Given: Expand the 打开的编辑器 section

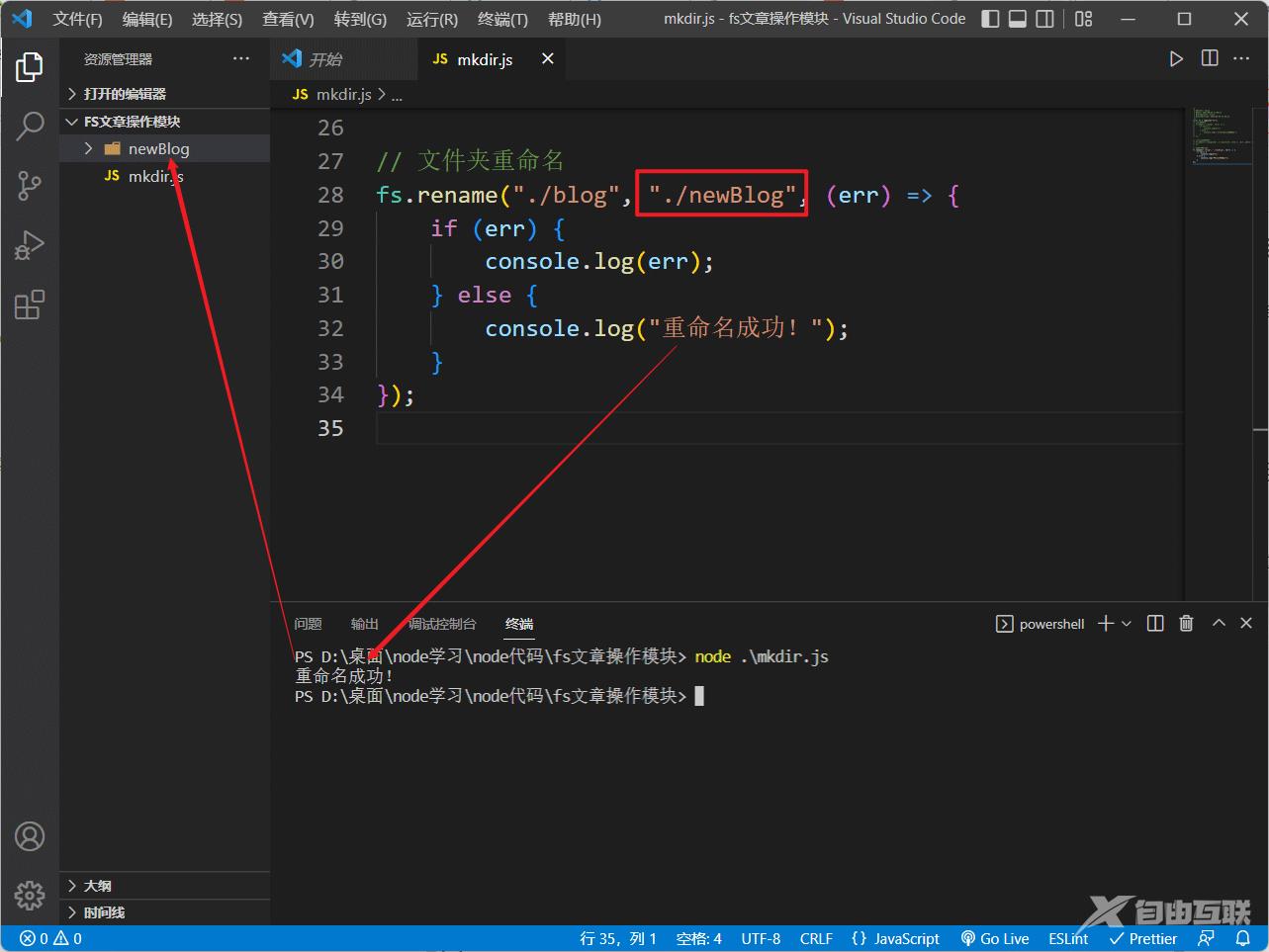Looking at the screenshot, I should pyautogui.click(x=164, y=94).
